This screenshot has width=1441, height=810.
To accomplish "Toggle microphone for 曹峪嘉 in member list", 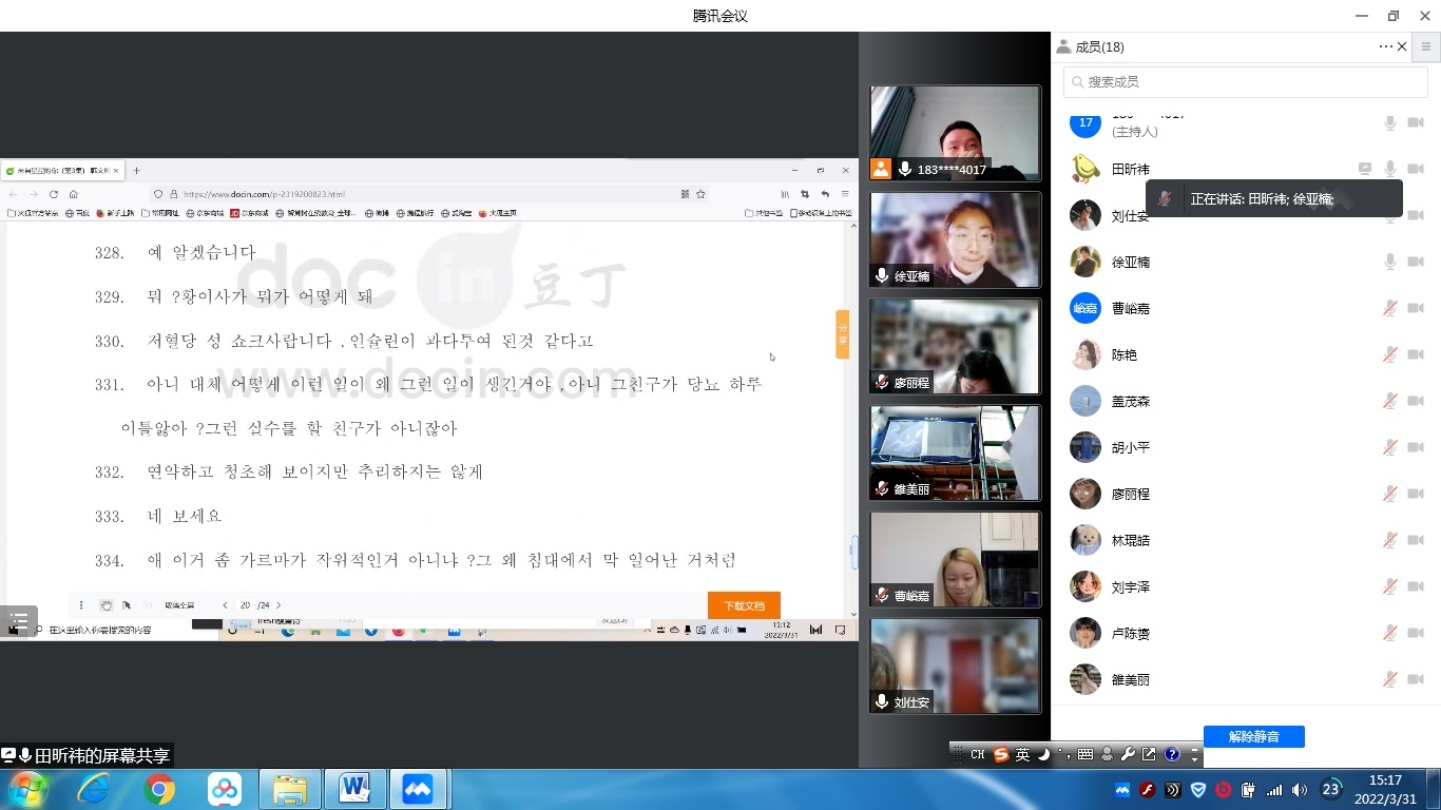I will pos(1390,308).
